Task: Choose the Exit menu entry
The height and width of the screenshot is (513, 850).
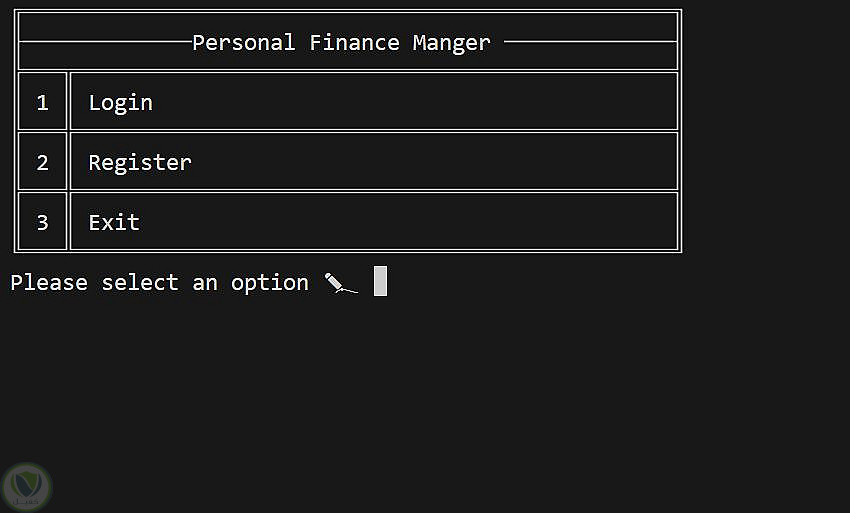Action: [114, 222]
